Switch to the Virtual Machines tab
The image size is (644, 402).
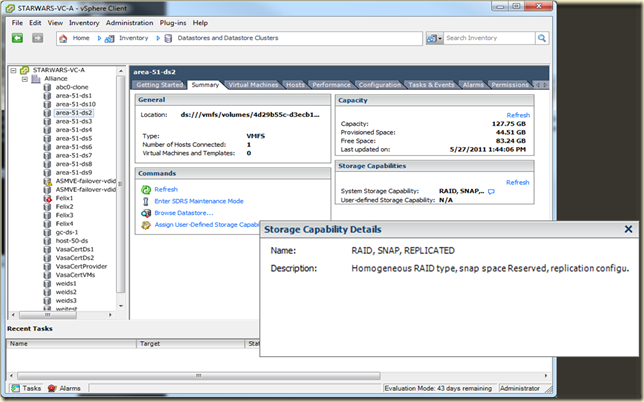tap(253, 85)
